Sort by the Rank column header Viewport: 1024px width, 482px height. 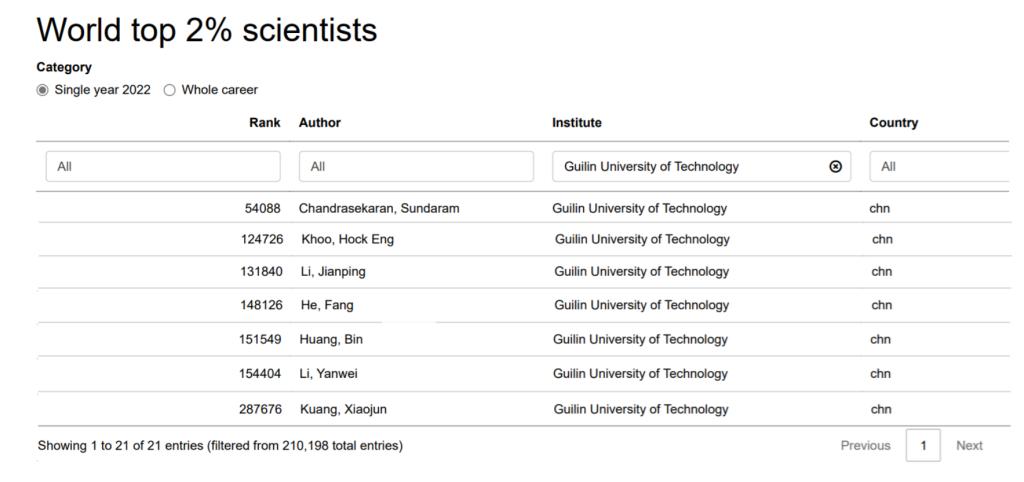(265, 123)
